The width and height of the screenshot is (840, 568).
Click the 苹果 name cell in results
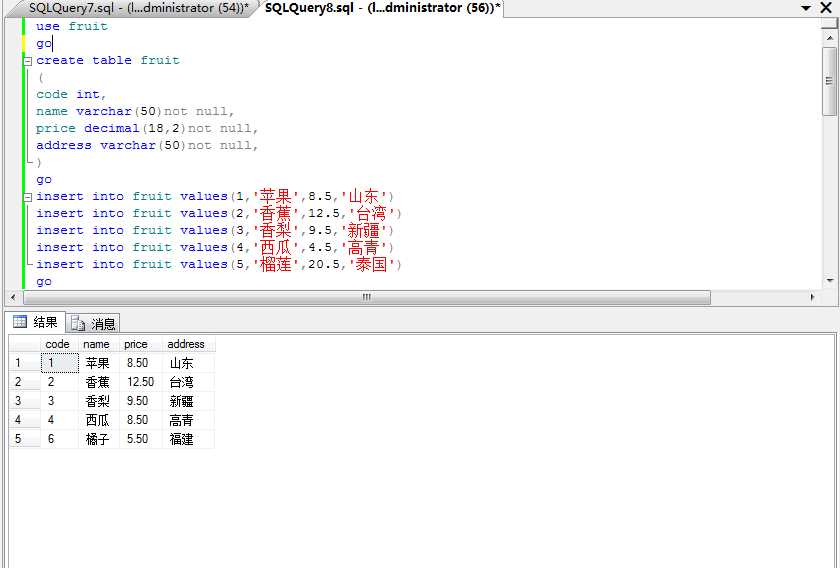[x=99, y=363]
